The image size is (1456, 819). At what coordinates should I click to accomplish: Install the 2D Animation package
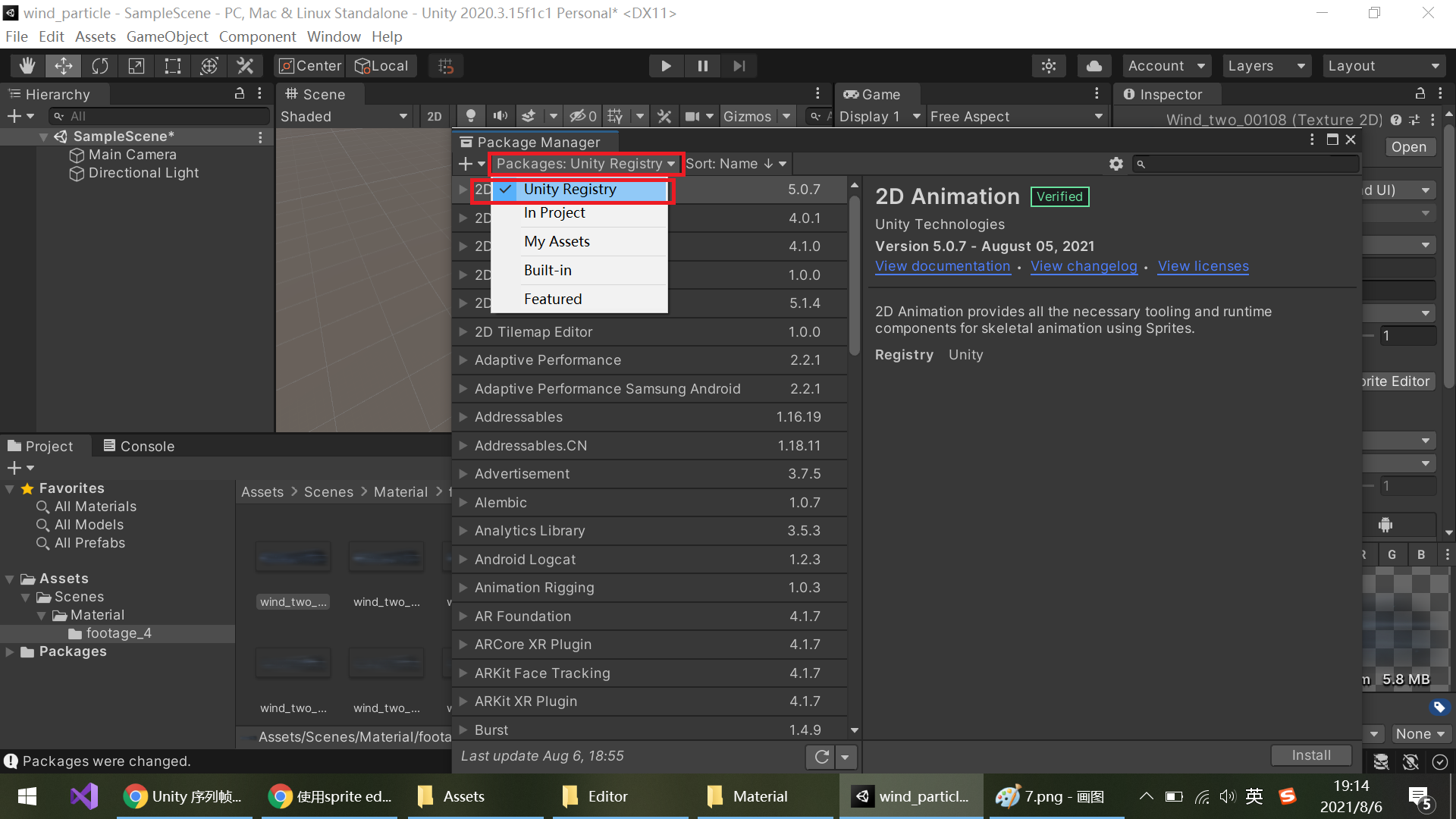click(x=1310, y=755)
